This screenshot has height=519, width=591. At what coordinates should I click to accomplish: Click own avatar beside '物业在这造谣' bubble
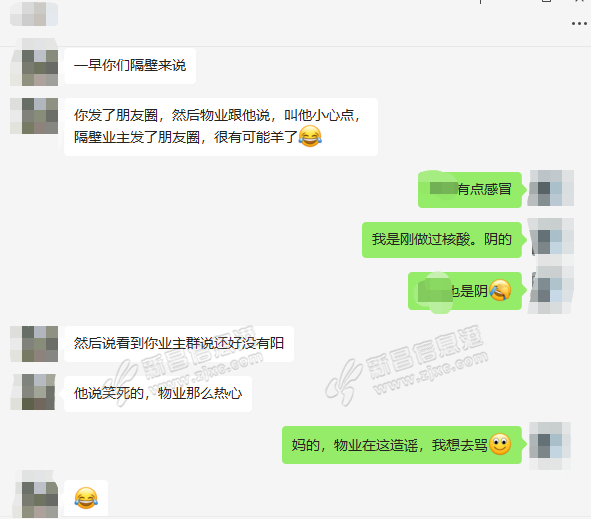coord(550,446)
